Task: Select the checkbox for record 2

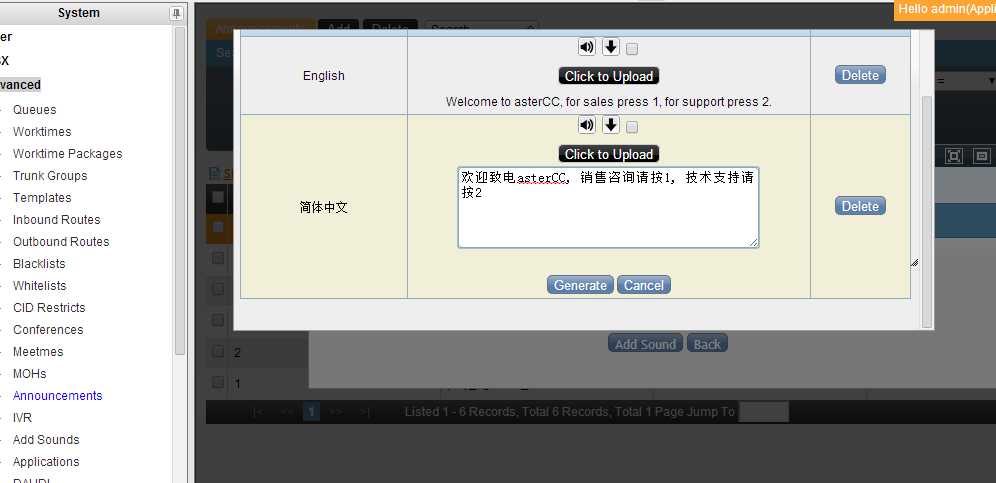Action: pyautogui.click(x=217, y=352)
